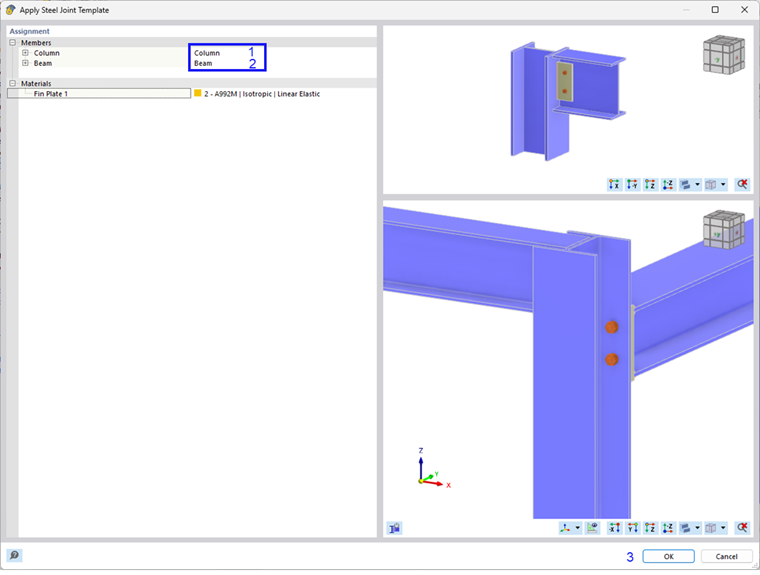Open help search icon at bottom left

point(15,556)
